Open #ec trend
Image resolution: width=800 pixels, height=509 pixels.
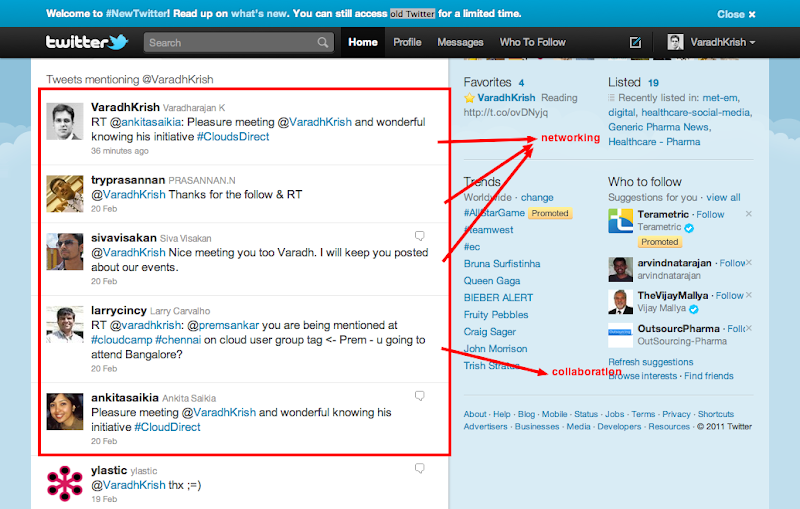click(472, 247)
